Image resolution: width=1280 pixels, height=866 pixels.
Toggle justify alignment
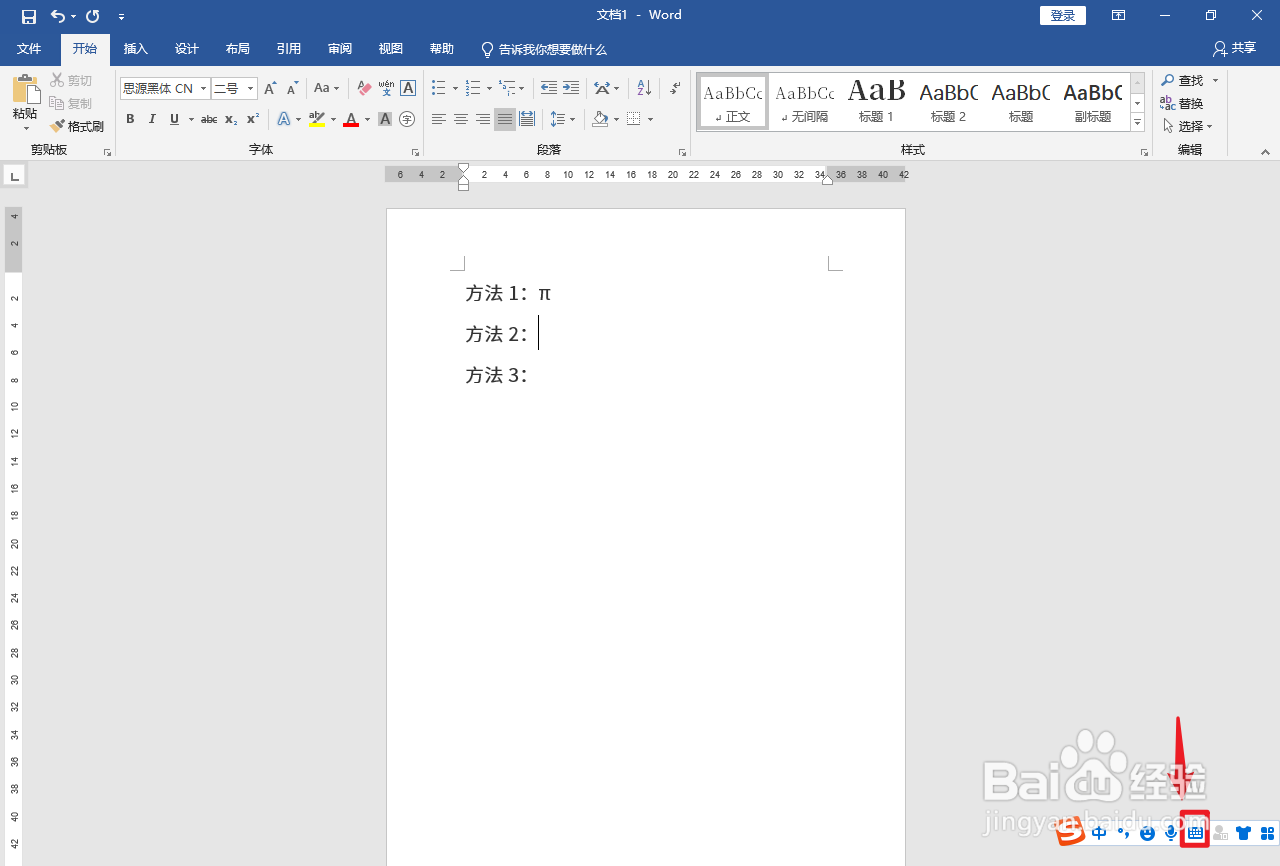(x=505, y=119)
